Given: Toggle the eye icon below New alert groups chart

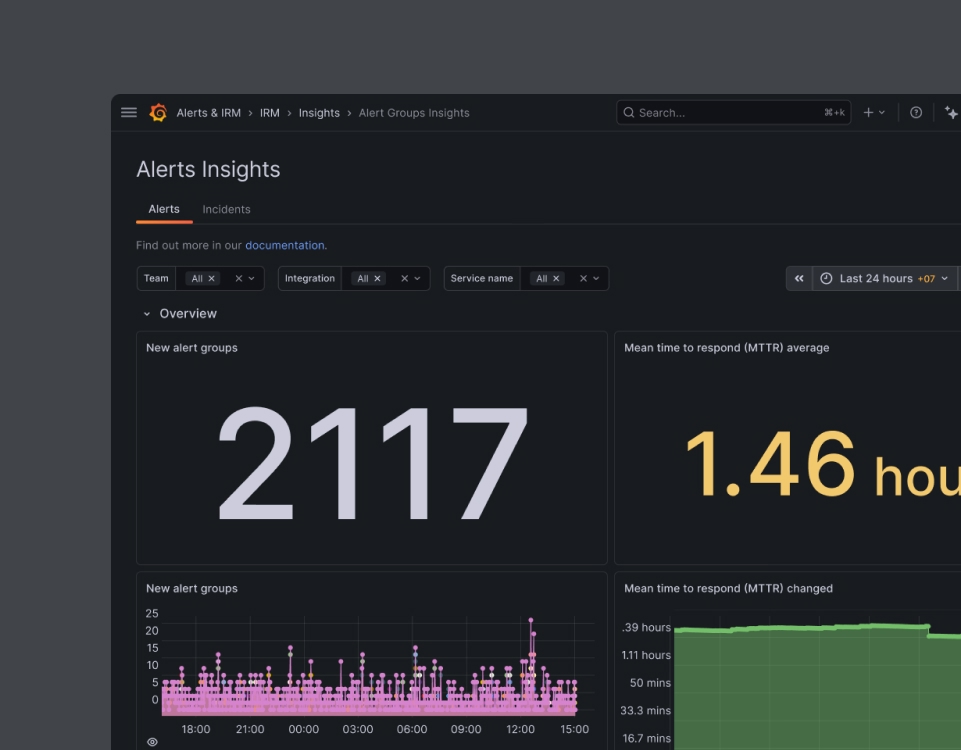Looking at the screenshot, I should [153, 742].
